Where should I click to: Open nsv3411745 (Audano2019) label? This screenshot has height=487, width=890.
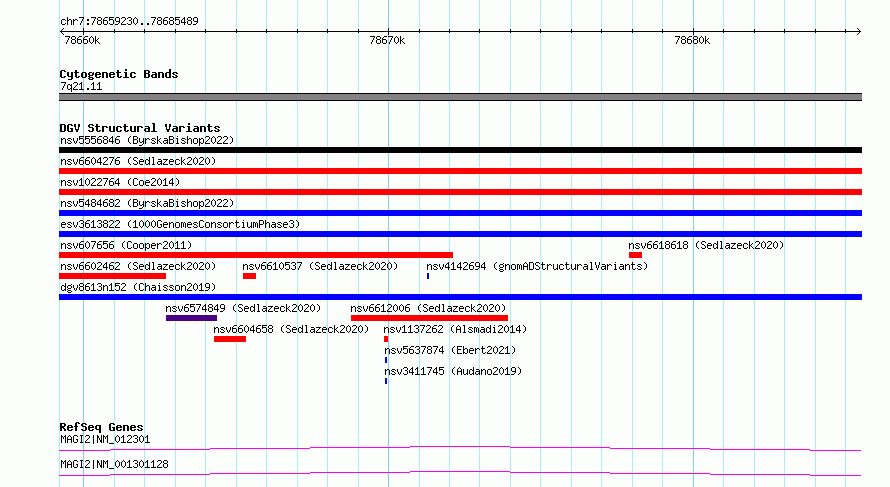[x=453, y=371]
